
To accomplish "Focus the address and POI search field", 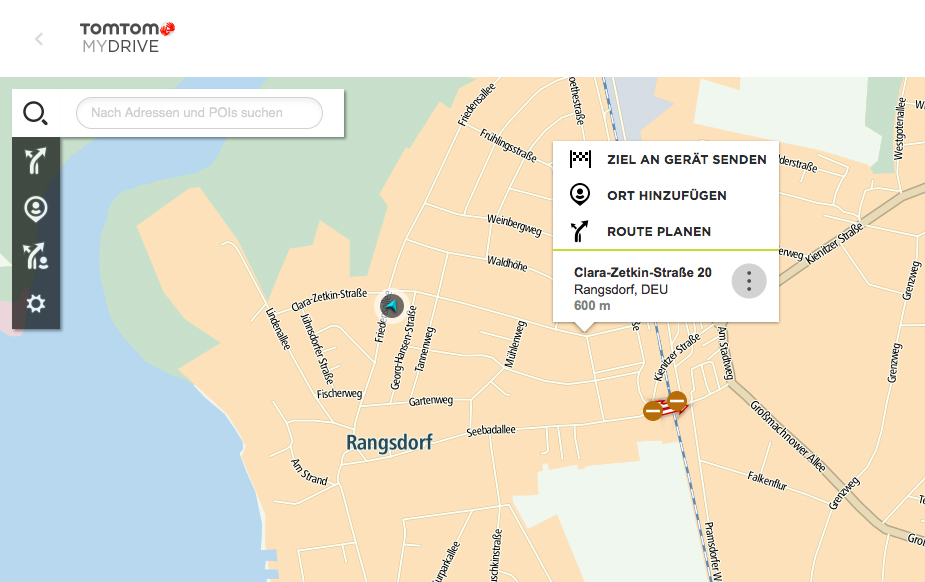I will [199, 113].
